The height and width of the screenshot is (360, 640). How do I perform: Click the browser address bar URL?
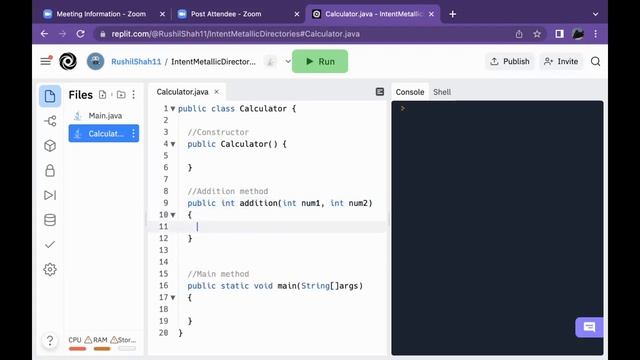236,34
